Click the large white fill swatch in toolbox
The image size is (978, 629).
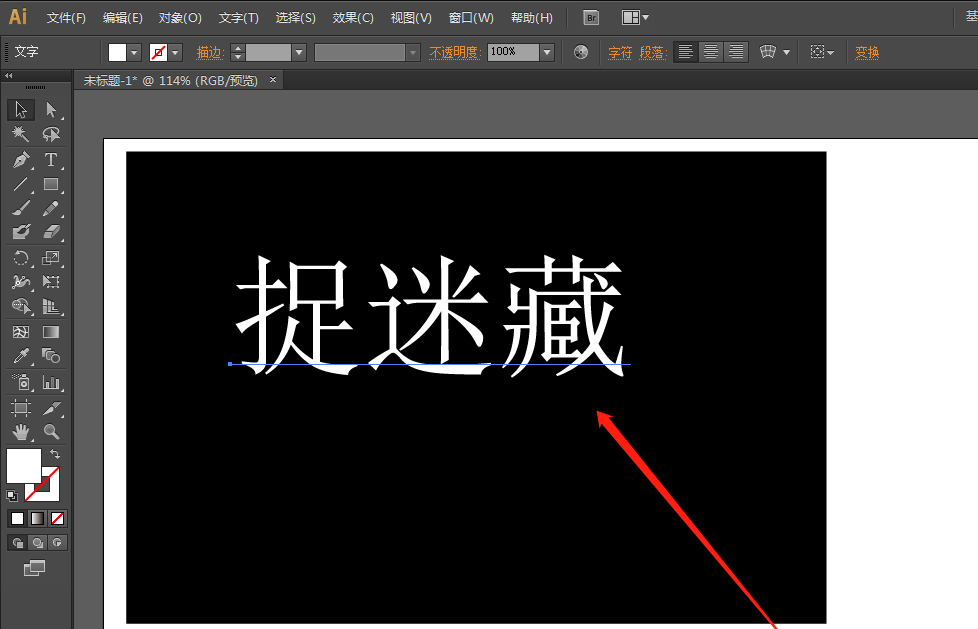23,465
